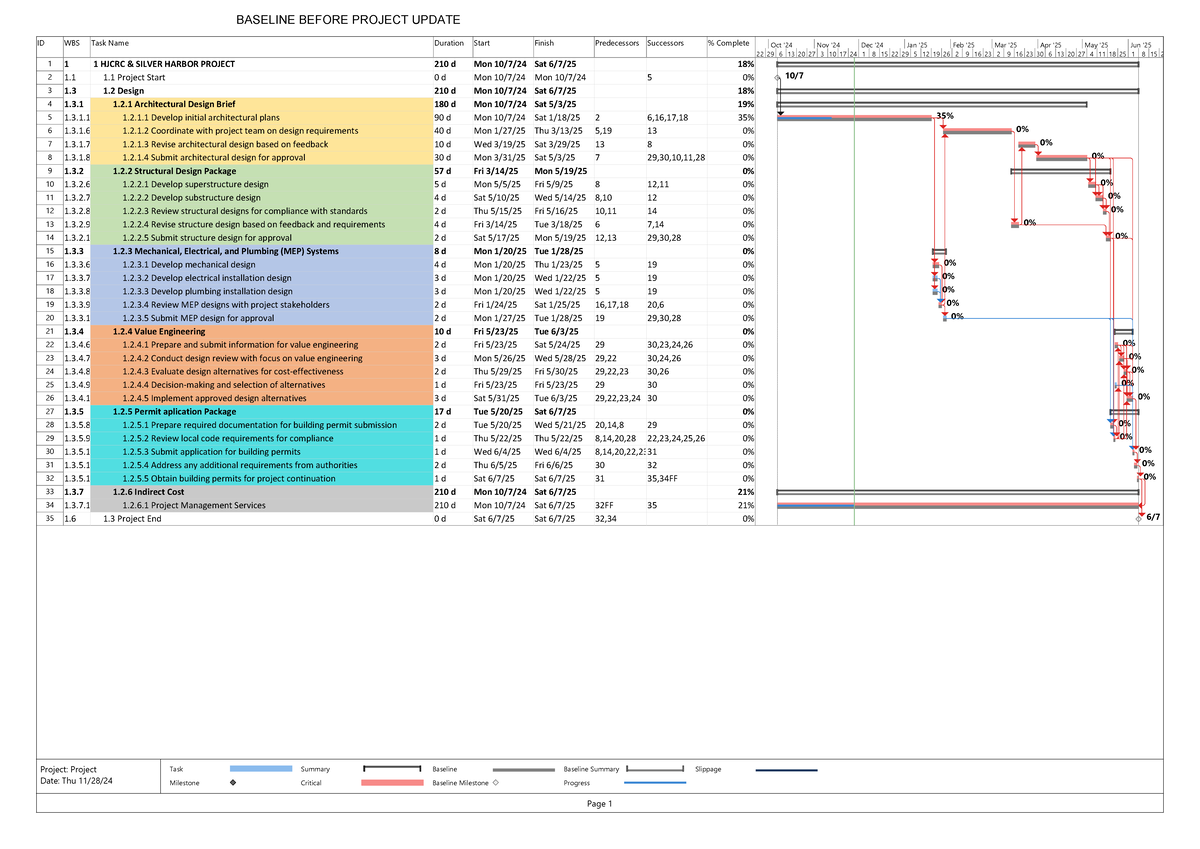This screenshot has height=849, width=1200.
Task: Click '1.2.6.1 Project Management Services' task name
Action: [x=194, y=505]
